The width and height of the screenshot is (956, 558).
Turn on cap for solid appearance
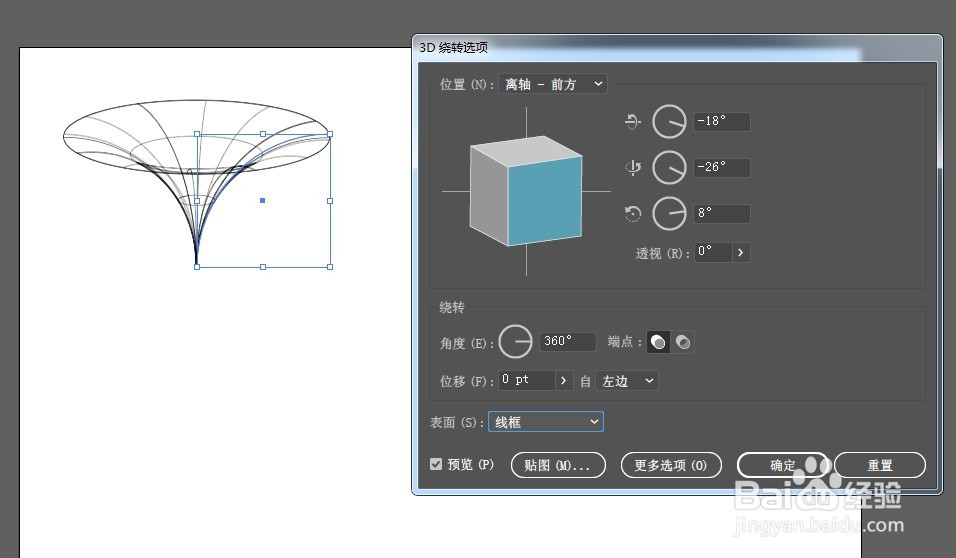point(658,342)
